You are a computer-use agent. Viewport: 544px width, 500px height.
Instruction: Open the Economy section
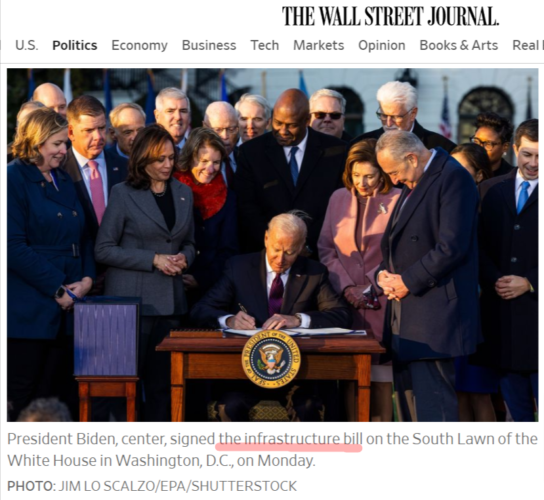139,45
